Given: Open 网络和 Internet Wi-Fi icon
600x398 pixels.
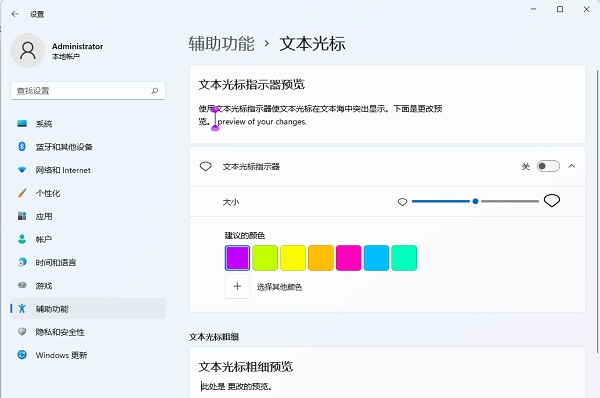Looking at the screenshot, I should 22,170.
